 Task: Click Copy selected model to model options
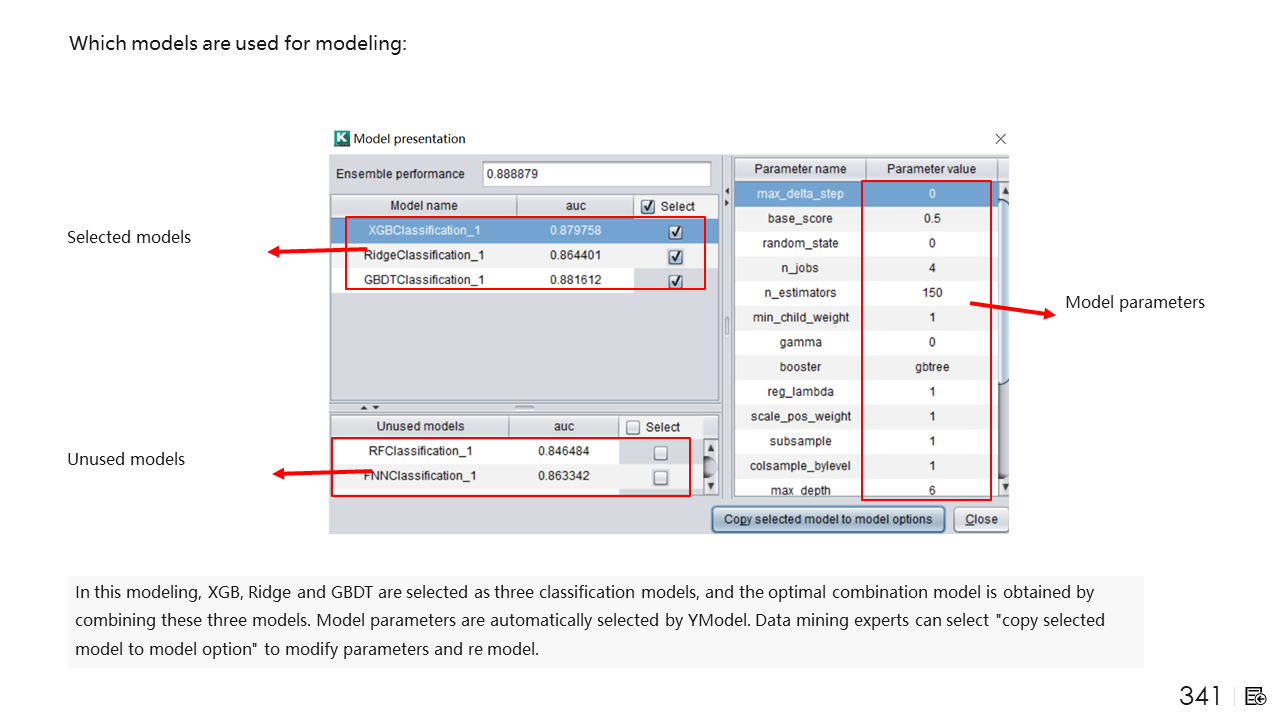[828, 519]
